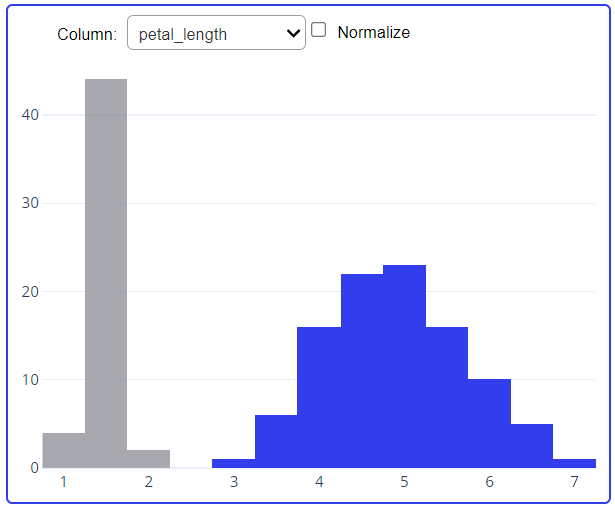
Task: Click the x-axis tick label 3
Action: coord(234,482)
